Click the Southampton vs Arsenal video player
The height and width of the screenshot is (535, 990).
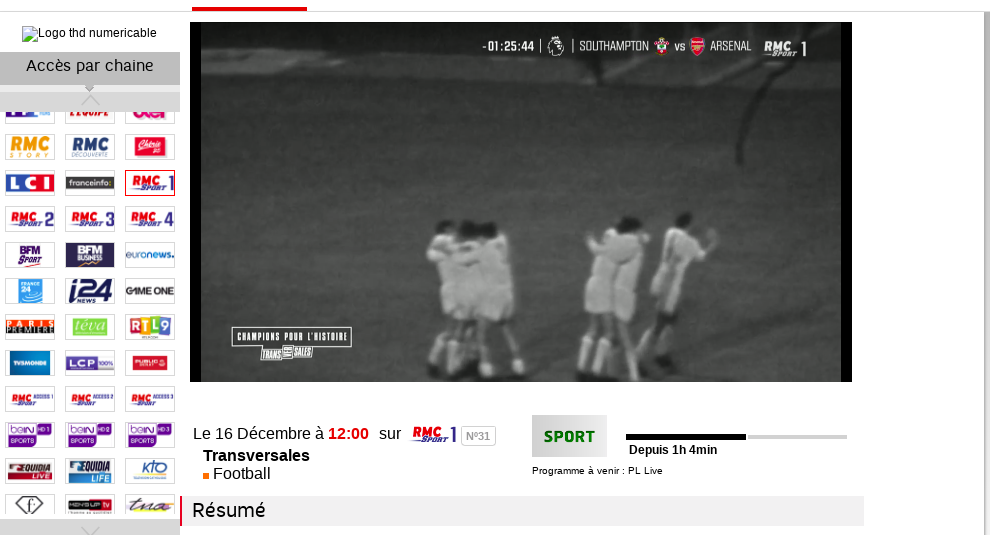tap(521, 202)
